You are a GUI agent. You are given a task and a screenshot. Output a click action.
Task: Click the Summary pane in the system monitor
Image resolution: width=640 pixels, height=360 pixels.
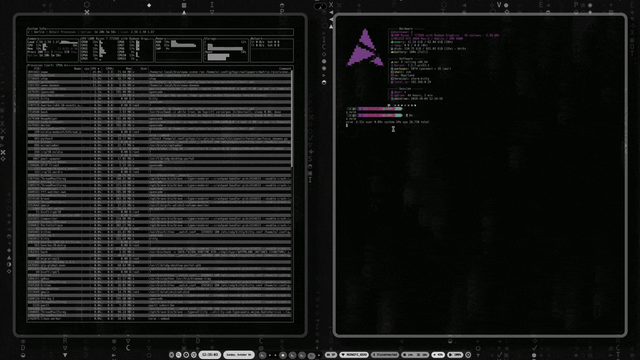coord(52,50)
